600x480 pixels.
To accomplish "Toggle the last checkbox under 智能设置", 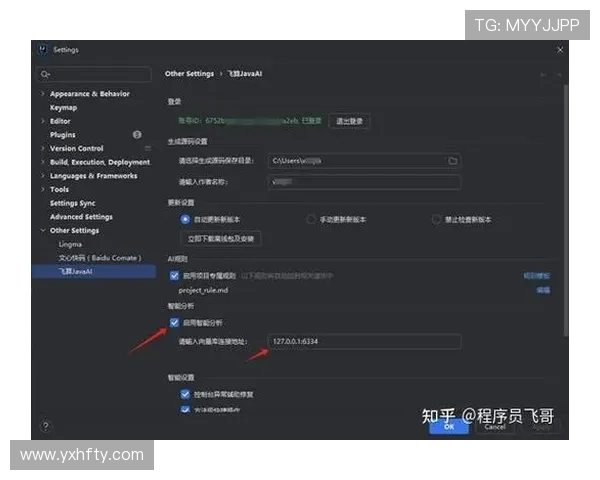I will click(185, 409).
